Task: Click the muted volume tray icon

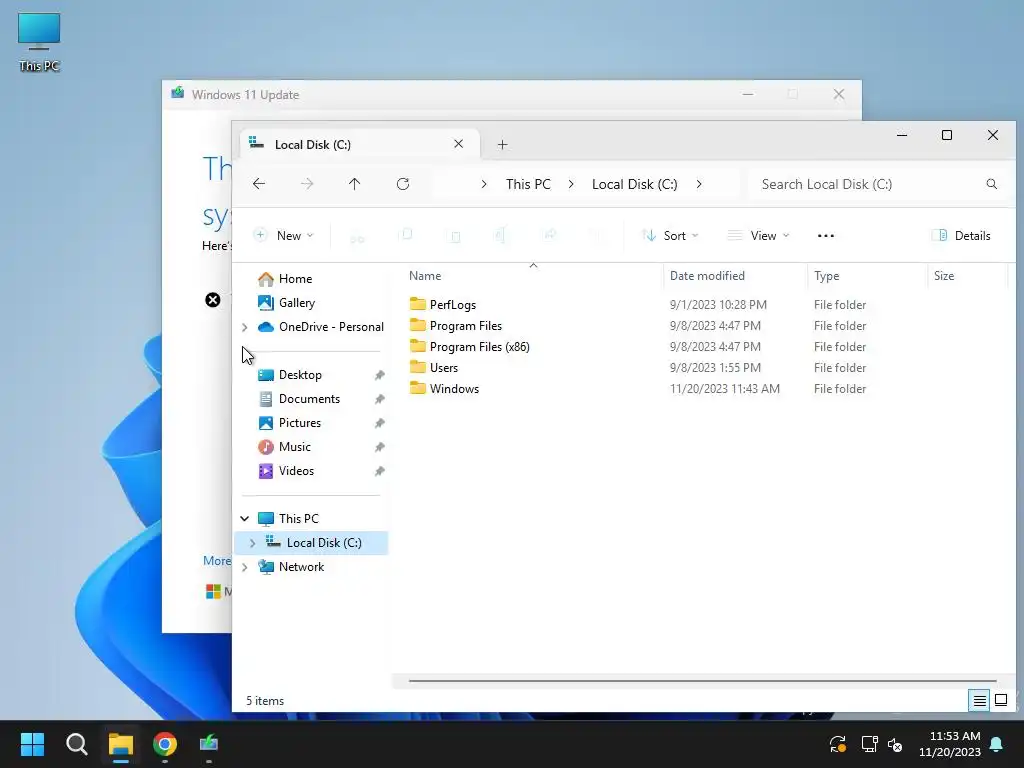Action: 895,744
